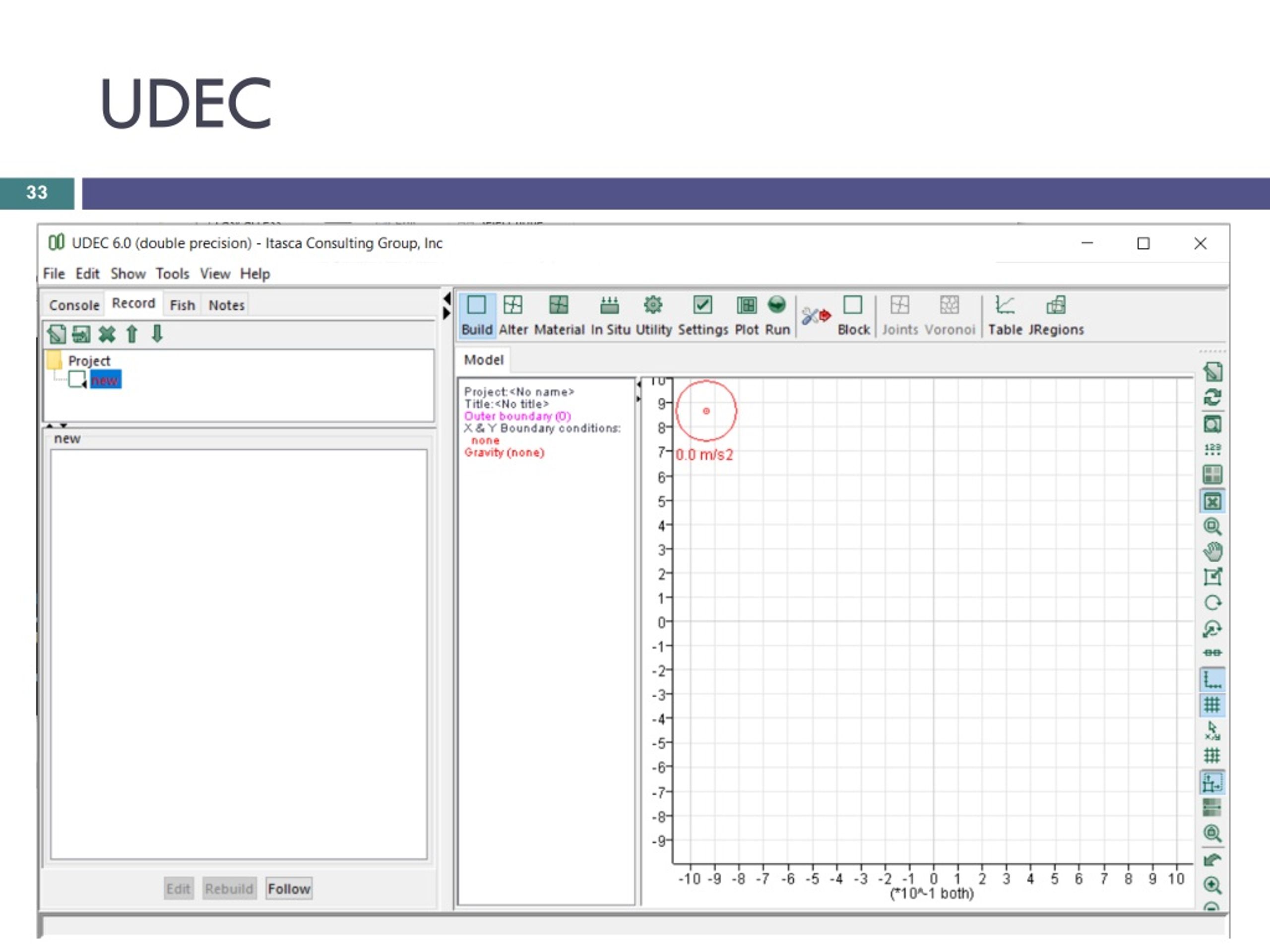This screenshot has height=952, width=1270.
Task: Toggle the highlighted dimension arrows icon in sidebar
Action: coord(1212,783)
